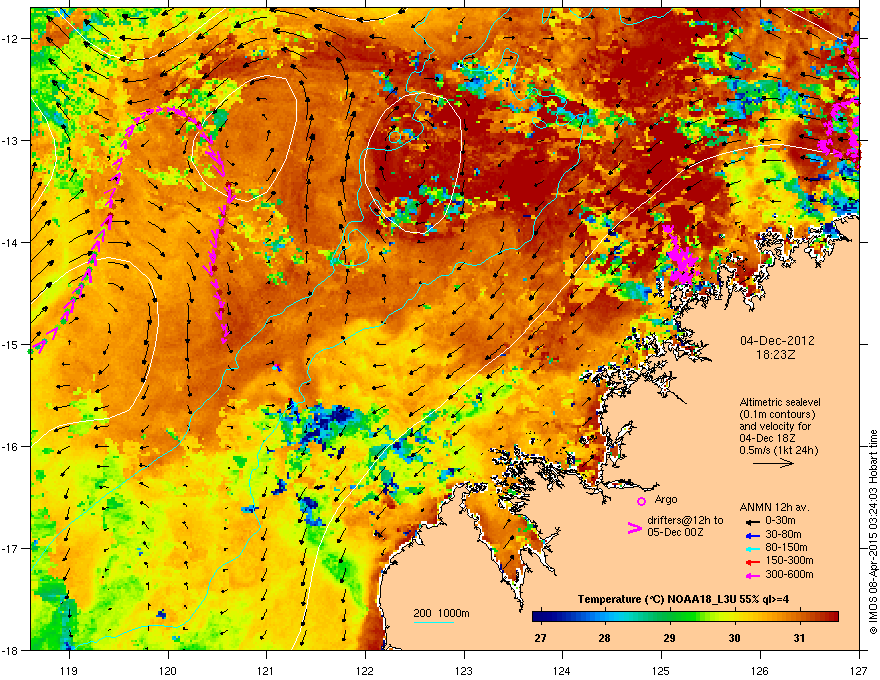
Task: Click the magenta Argo circle marker in legend
Action: click(641, 501)
